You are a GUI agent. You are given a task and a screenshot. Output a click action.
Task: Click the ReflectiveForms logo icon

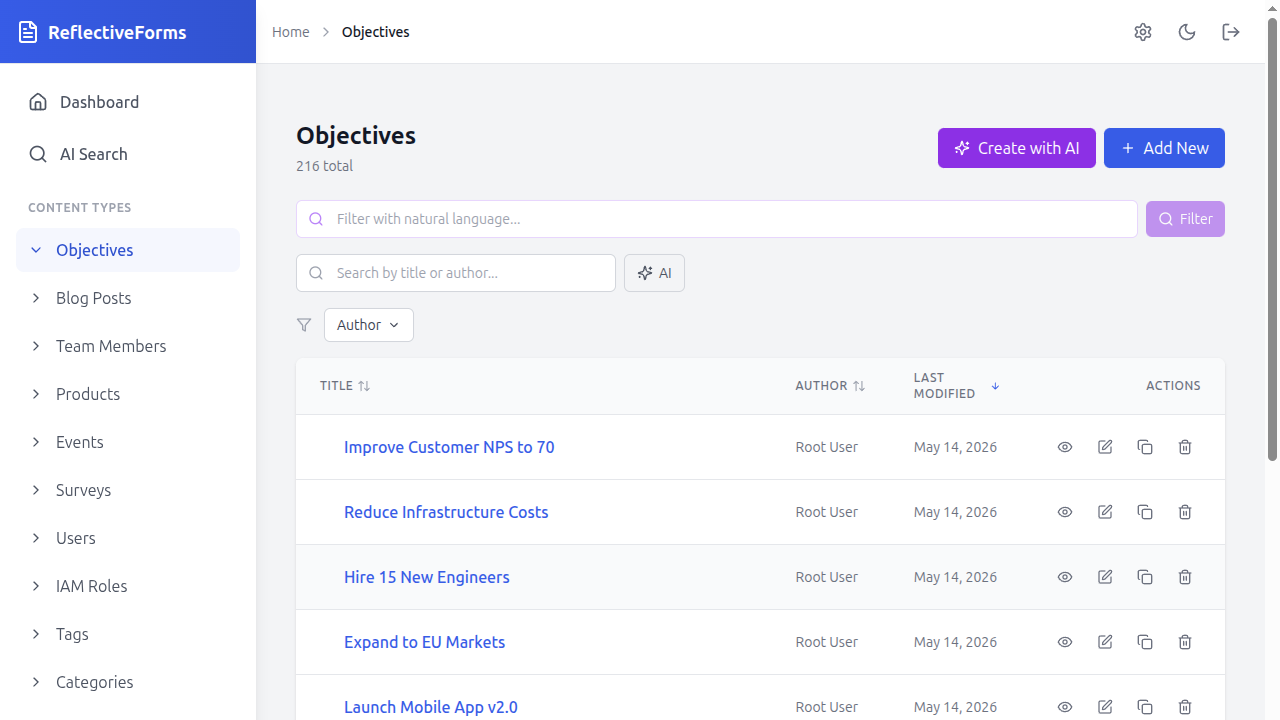coord(28,32)
